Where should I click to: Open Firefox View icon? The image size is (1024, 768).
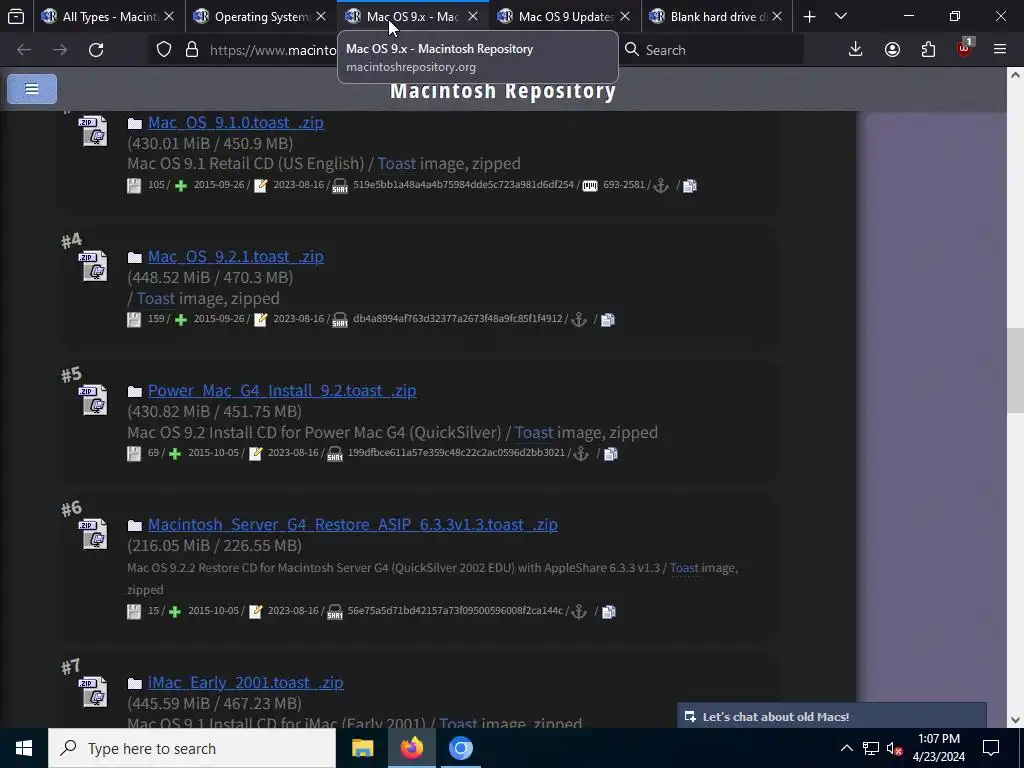(16, 16)
